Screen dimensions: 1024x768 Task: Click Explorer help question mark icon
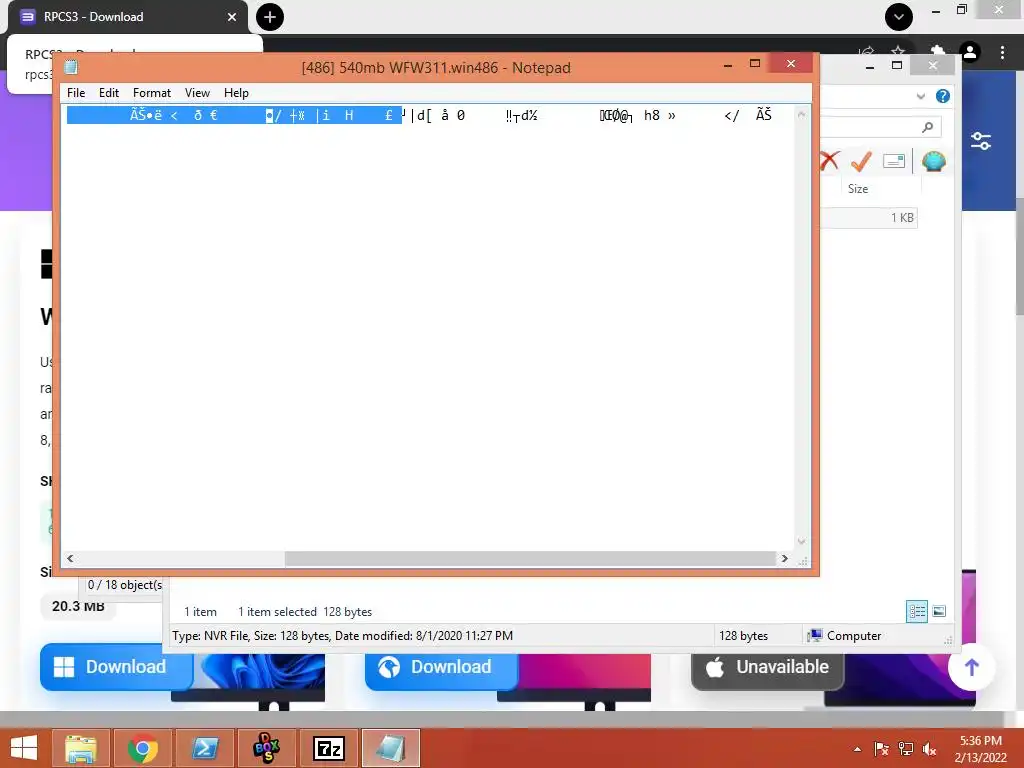pyautogui.click(x=942, y=96)
